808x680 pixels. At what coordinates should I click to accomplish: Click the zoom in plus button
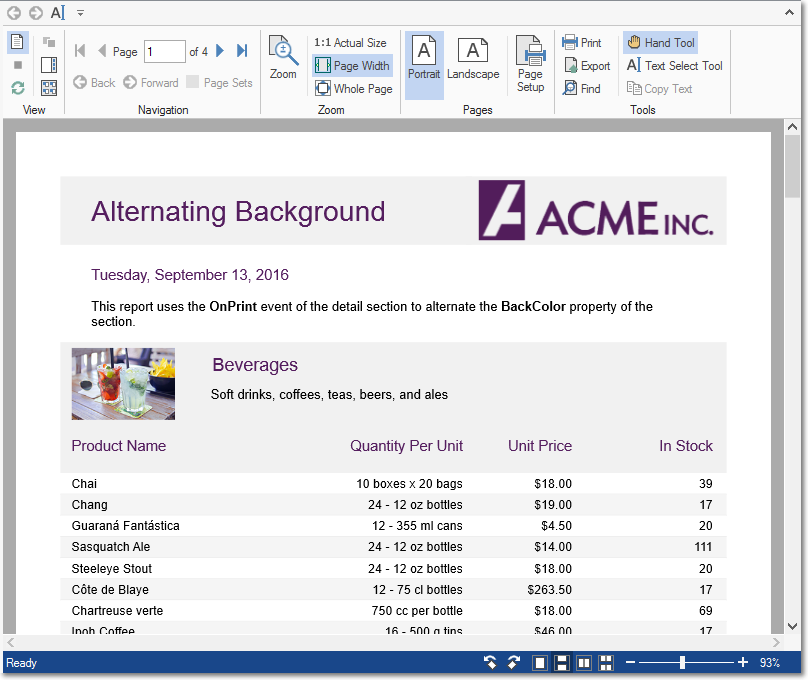[x=743, y=663]
